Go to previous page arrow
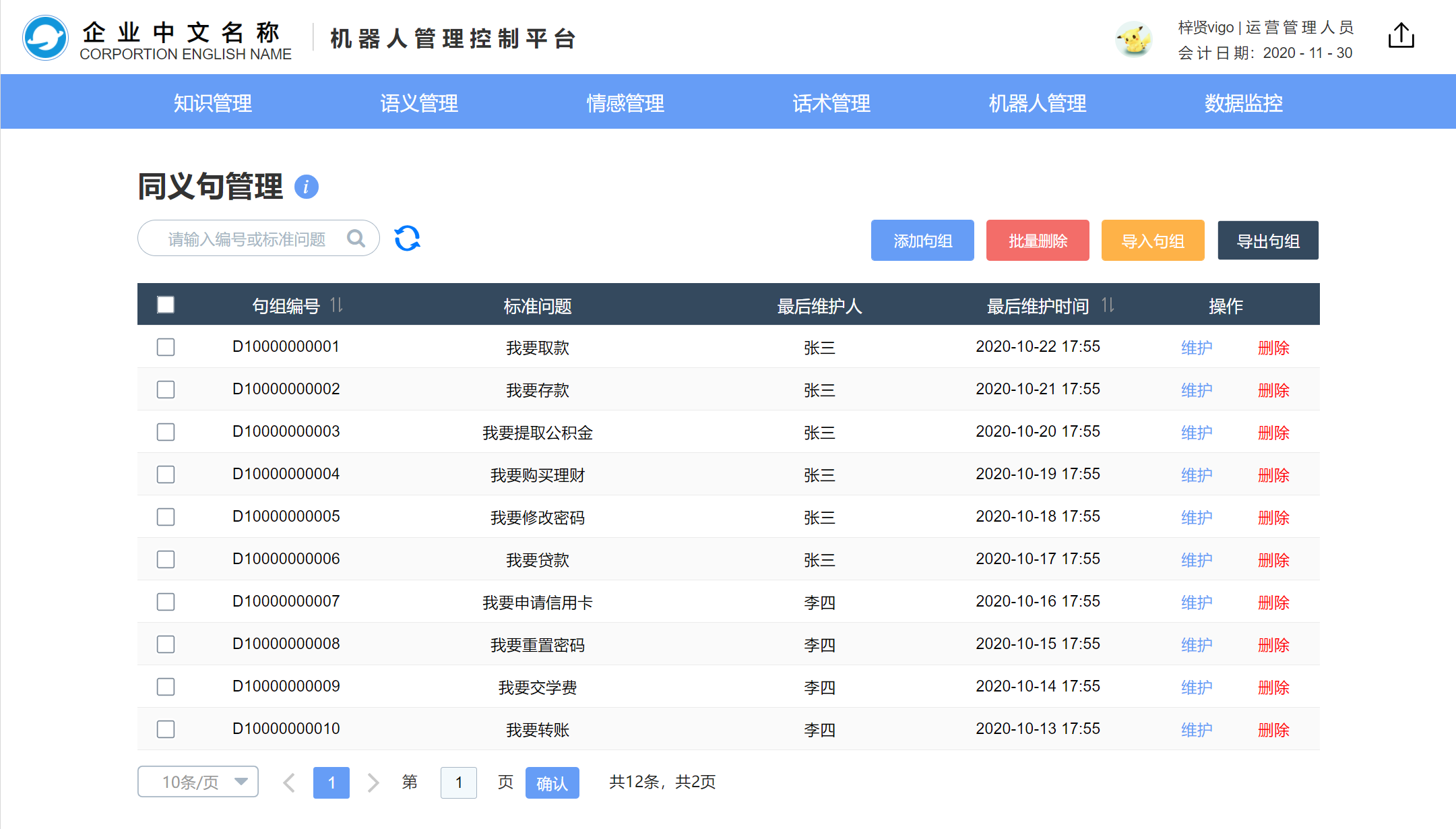This screenshot has height=829, width=1456. [x=290, y=782]
